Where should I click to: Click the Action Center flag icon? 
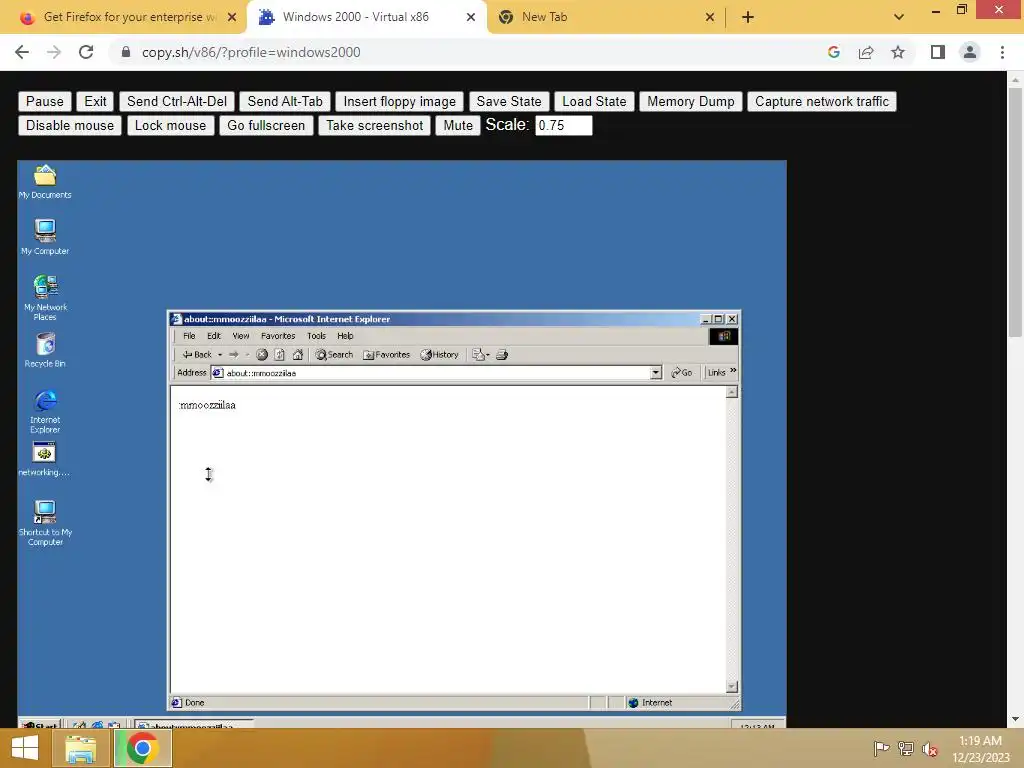point(881,748)
